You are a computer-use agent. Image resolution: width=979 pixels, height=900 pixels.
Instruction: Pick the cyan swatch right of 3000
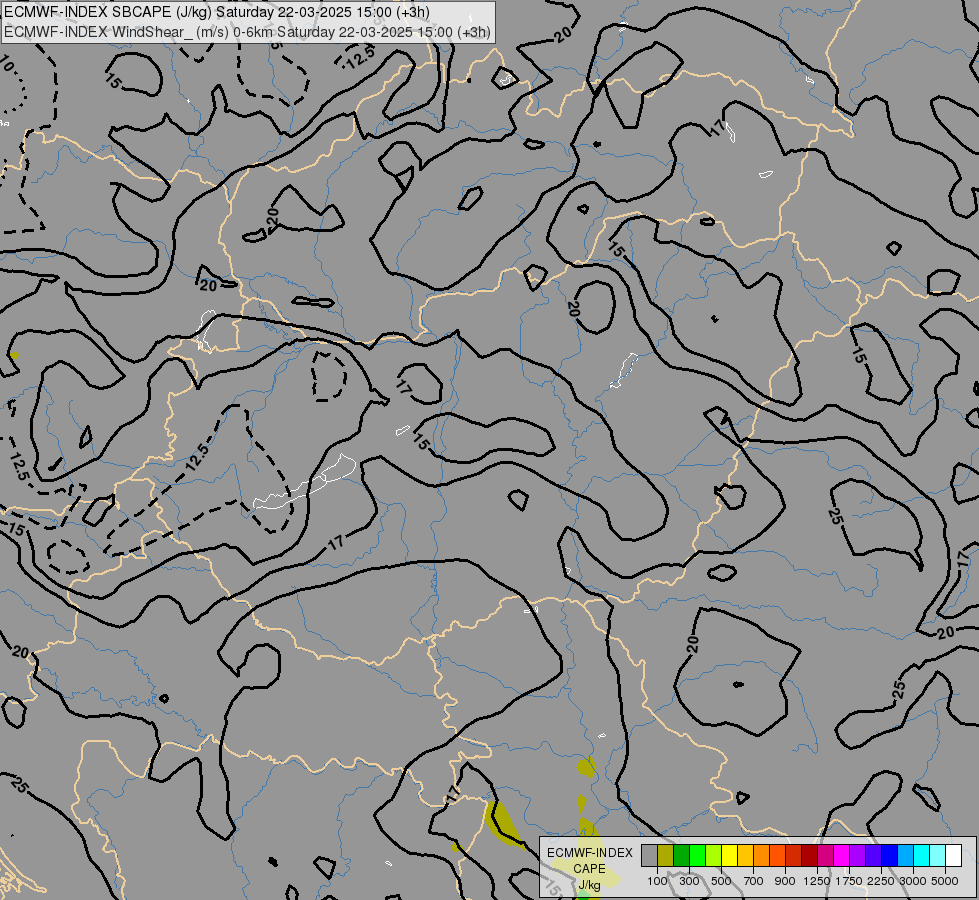pos(922,856)
